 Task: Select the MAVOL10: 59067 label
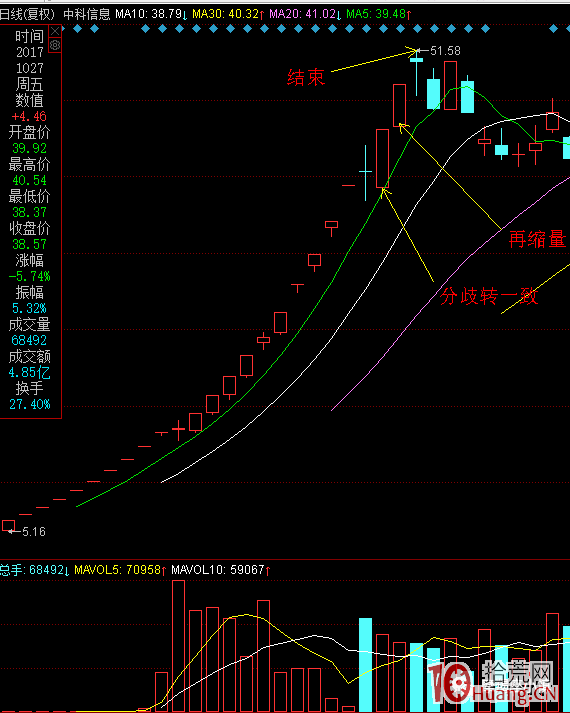click(x=221, y=570)
